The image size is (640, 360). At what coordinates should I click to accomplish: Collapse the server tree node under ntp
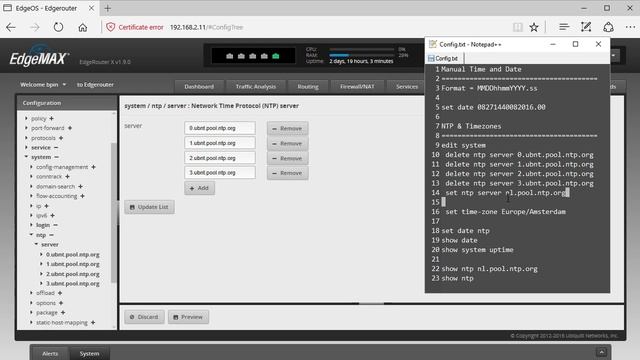coord(36,244)
